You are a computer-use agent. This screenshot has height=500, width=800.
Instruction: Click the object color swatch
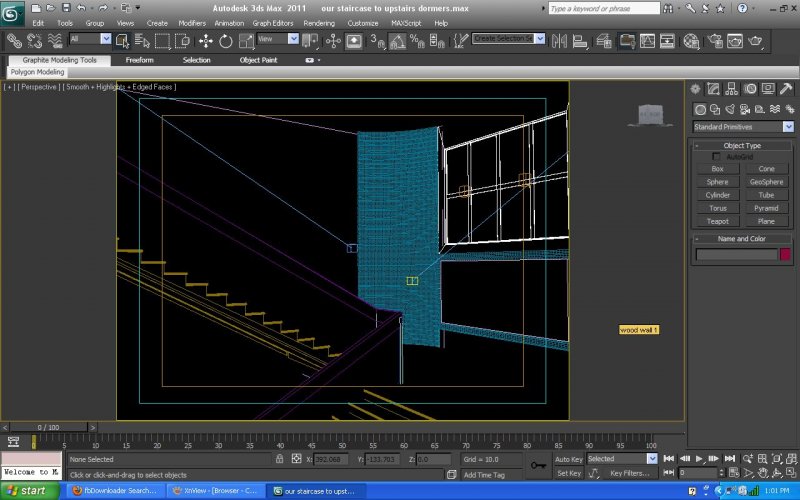pos(785,255)
